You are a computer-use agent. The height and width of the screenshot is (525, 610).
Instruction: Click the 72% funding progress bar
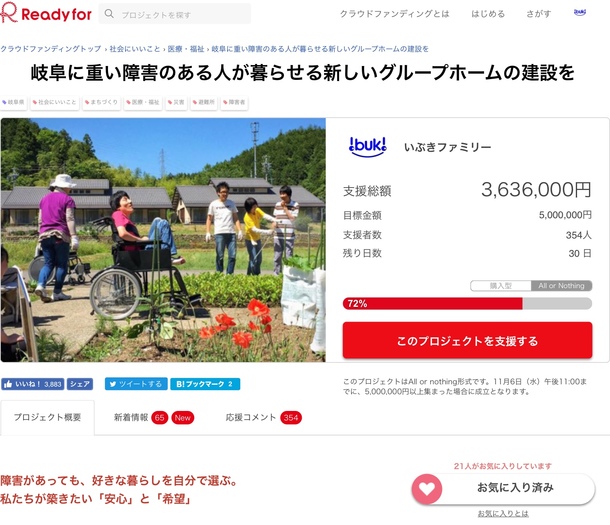point(467,303)
